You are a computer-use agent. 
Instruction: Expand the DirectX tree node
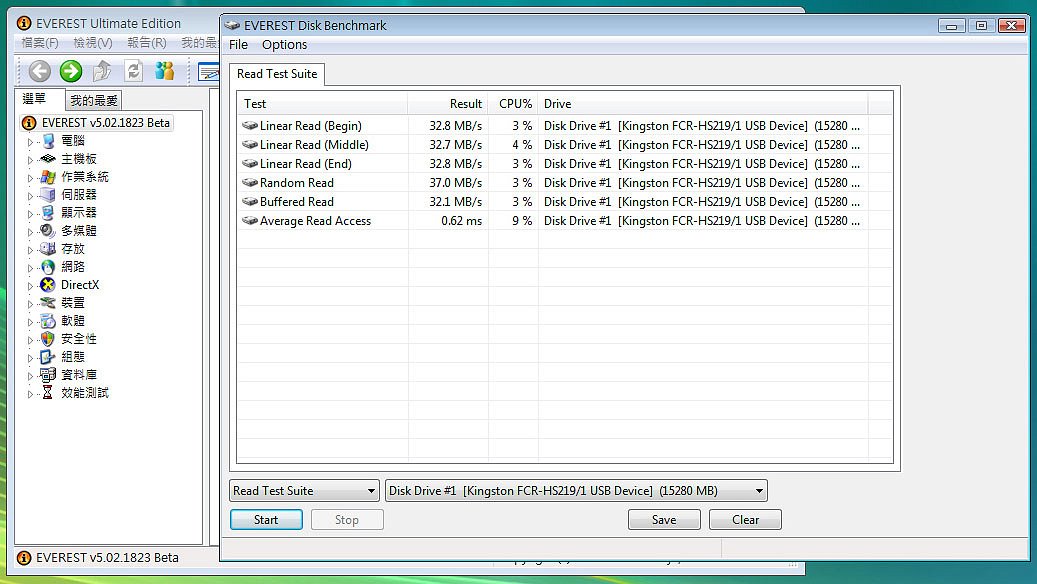(30, 286)
